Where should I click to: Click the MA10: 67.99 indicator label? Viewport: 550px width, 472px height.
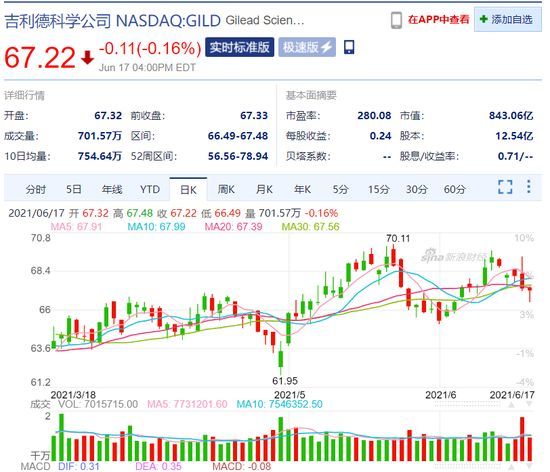[x=156, y=227]
